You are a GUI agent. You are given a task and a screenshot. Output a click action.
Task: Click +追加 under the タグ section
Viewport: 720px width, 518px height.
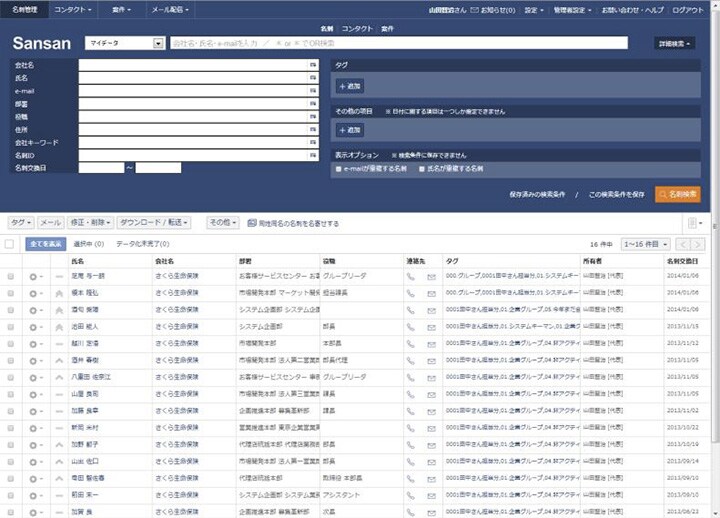pos(350,86)
